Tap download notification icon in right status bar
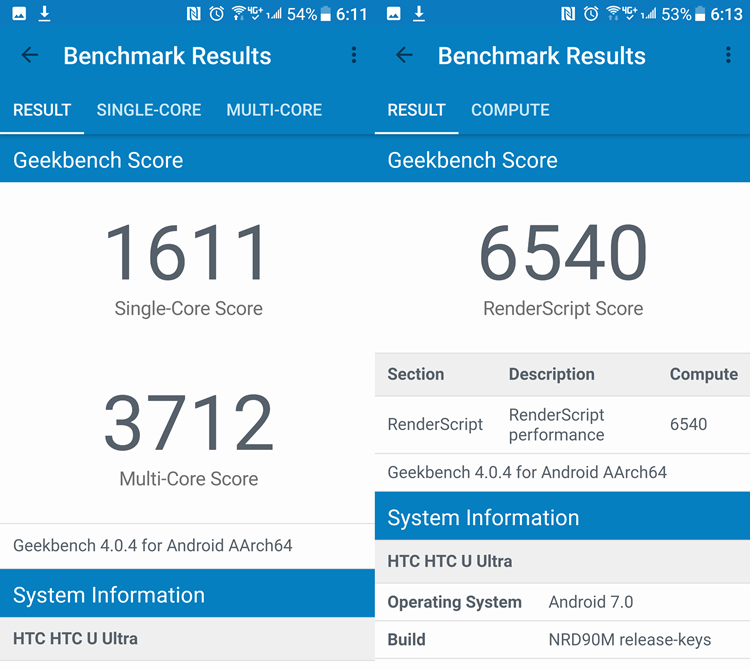 [x=419, y=14]
